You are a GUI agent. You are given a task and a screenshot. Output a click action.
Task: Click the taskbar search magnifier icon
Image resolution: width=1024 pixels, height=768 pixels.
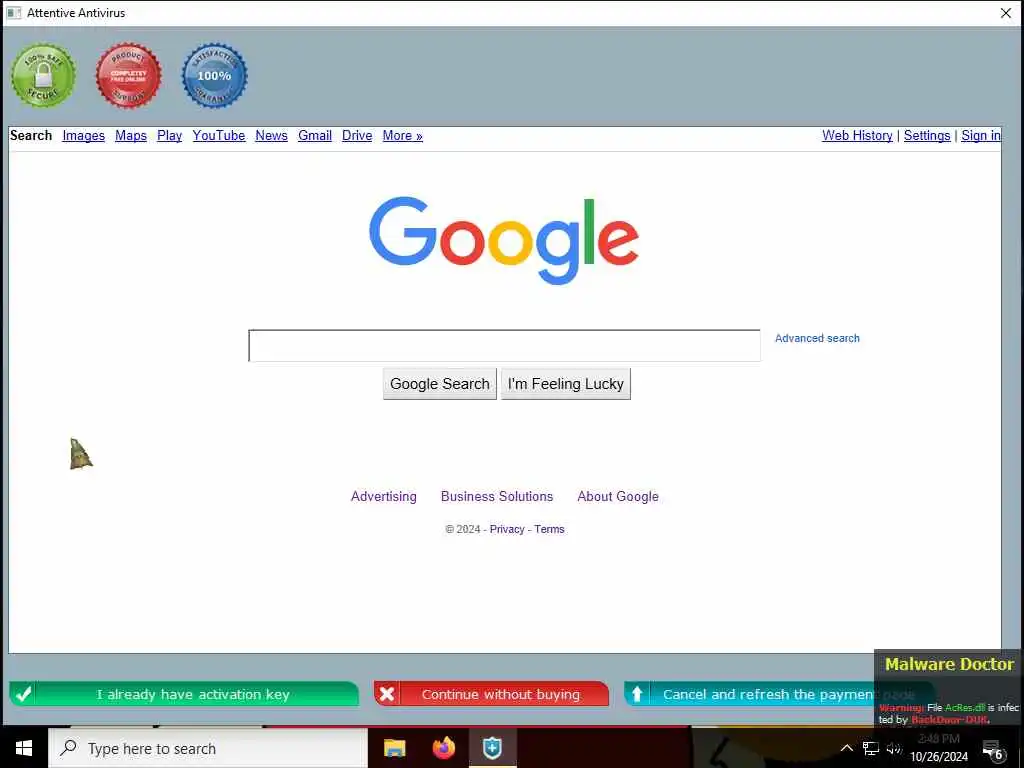pos(68,748)
